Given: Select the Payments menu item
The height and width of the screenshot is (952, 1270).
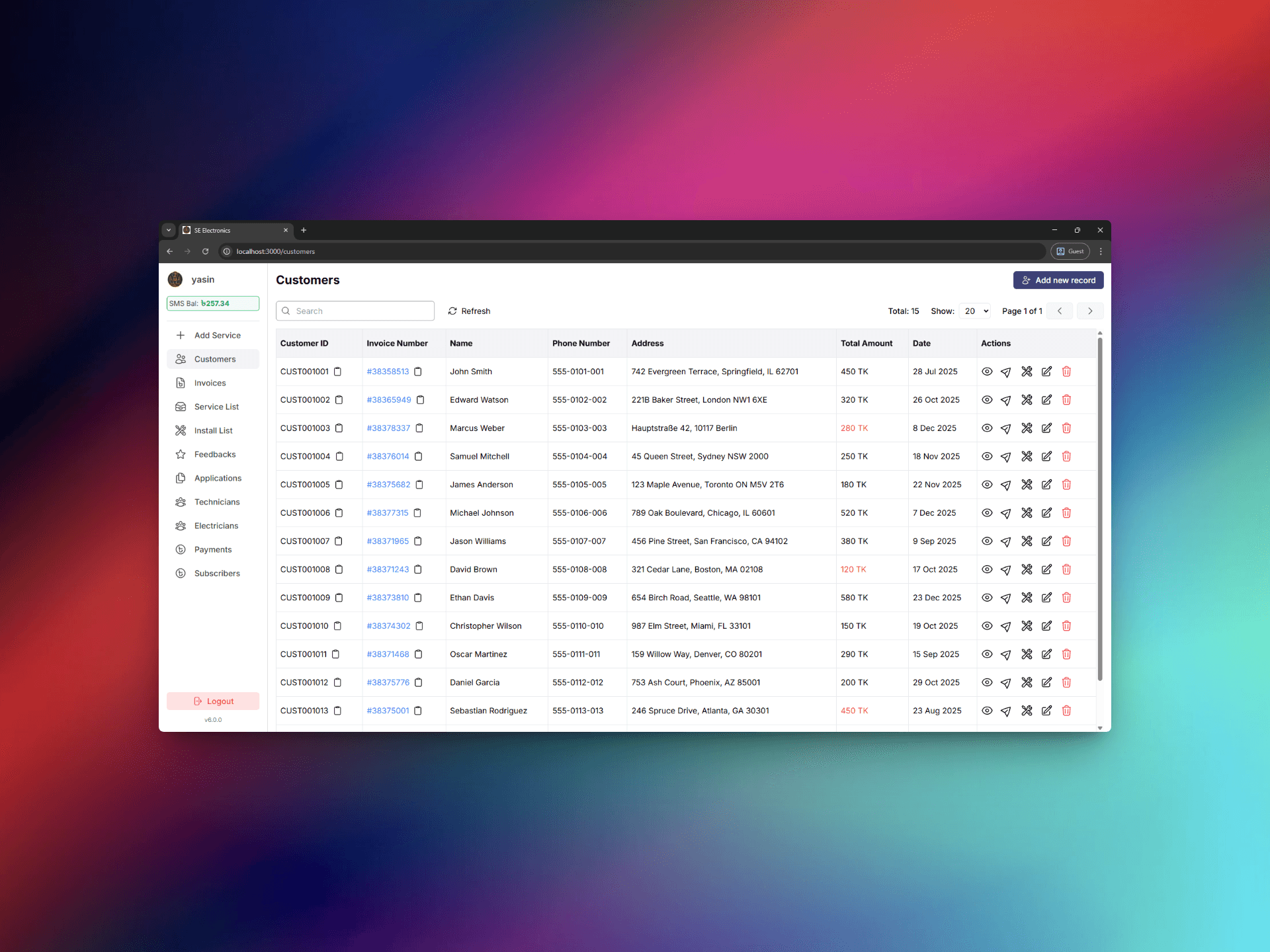Looking at the screenshot, I should tap(212, 549).
